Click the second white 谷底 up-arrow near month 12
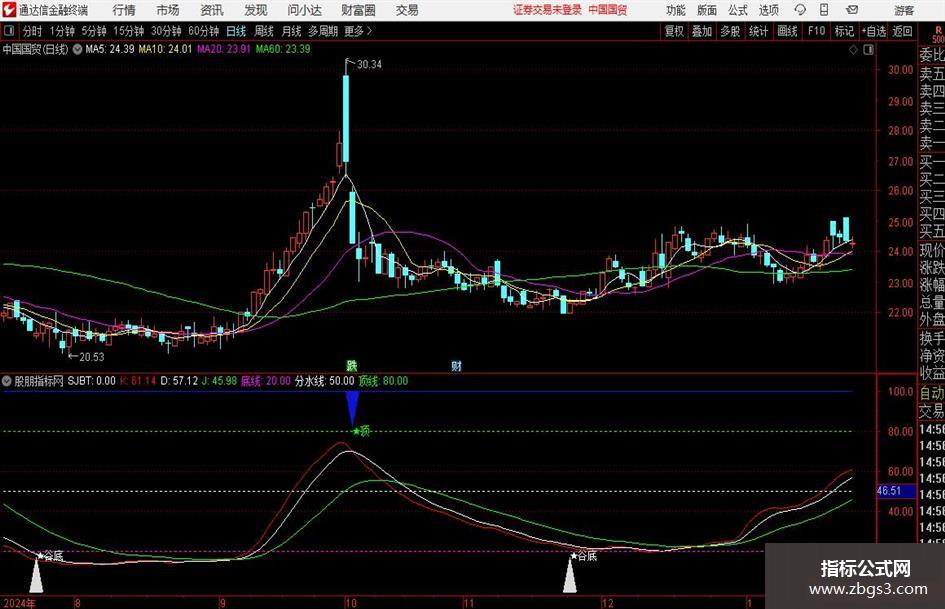945x609 pixels. pos(570,575)
